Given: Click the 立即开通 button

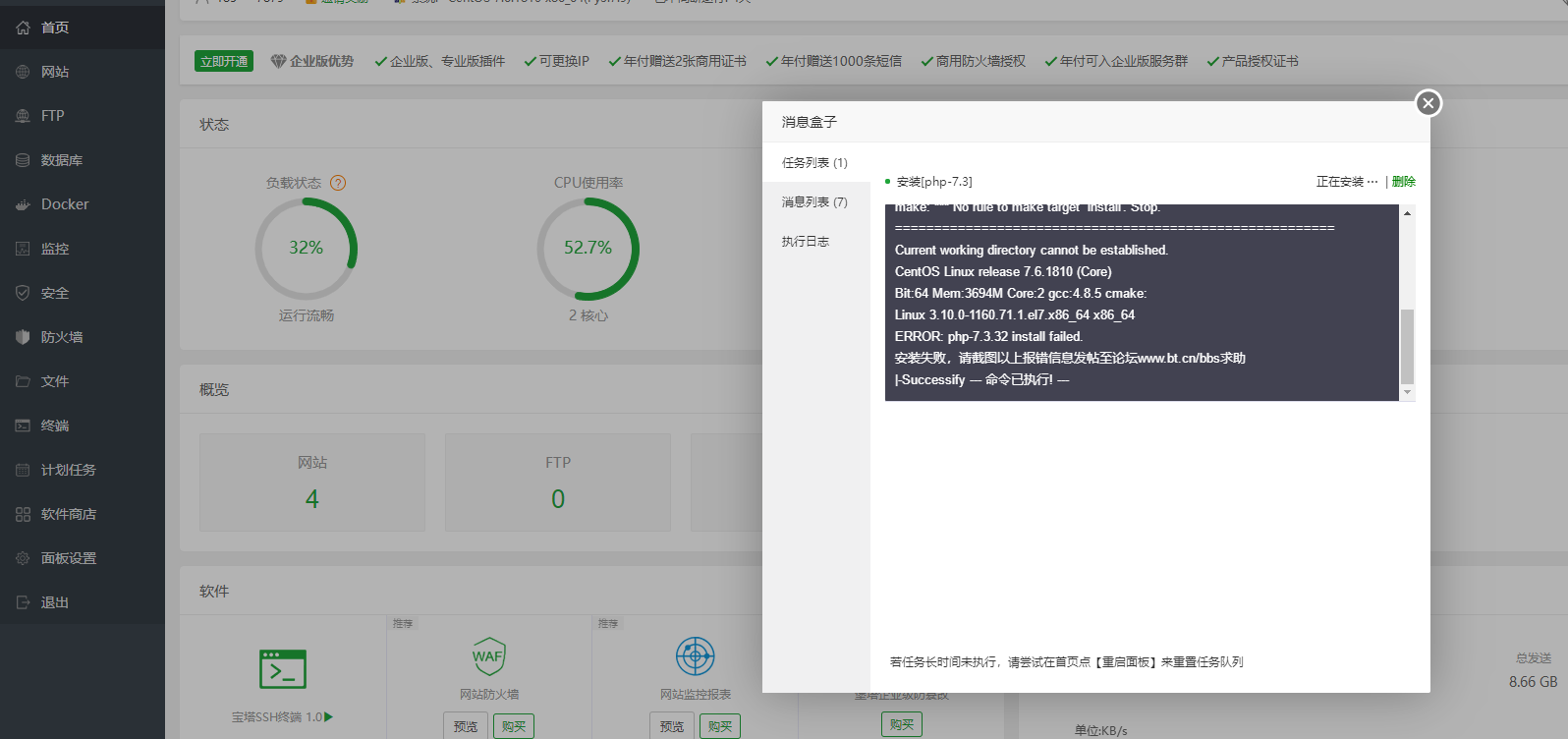Looking at the screenshot, I should [224, 61].
